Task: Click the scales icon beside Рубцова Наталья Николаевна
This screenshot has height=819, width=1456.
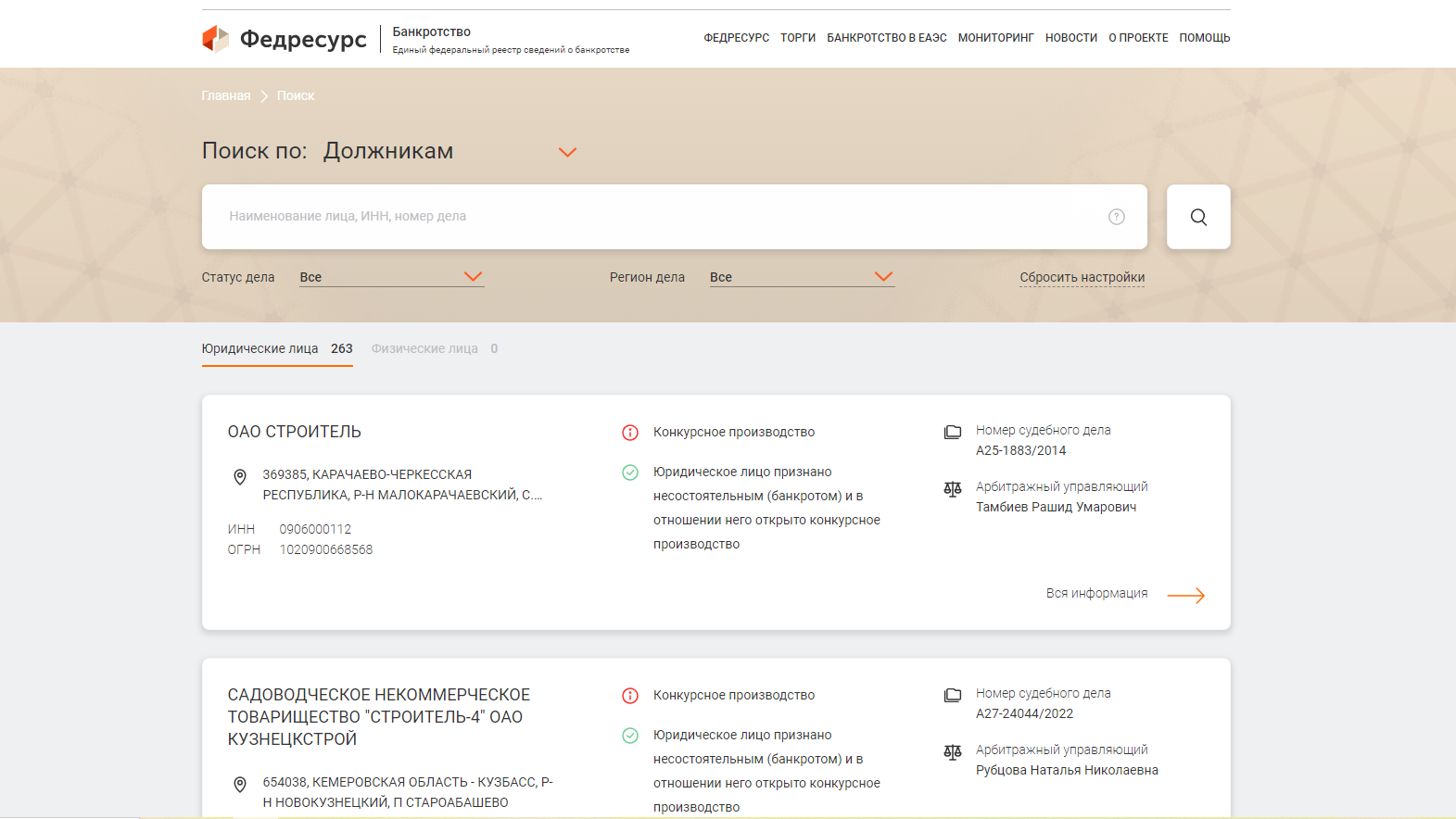Action: pyautogui.click(x=953, y=752)
